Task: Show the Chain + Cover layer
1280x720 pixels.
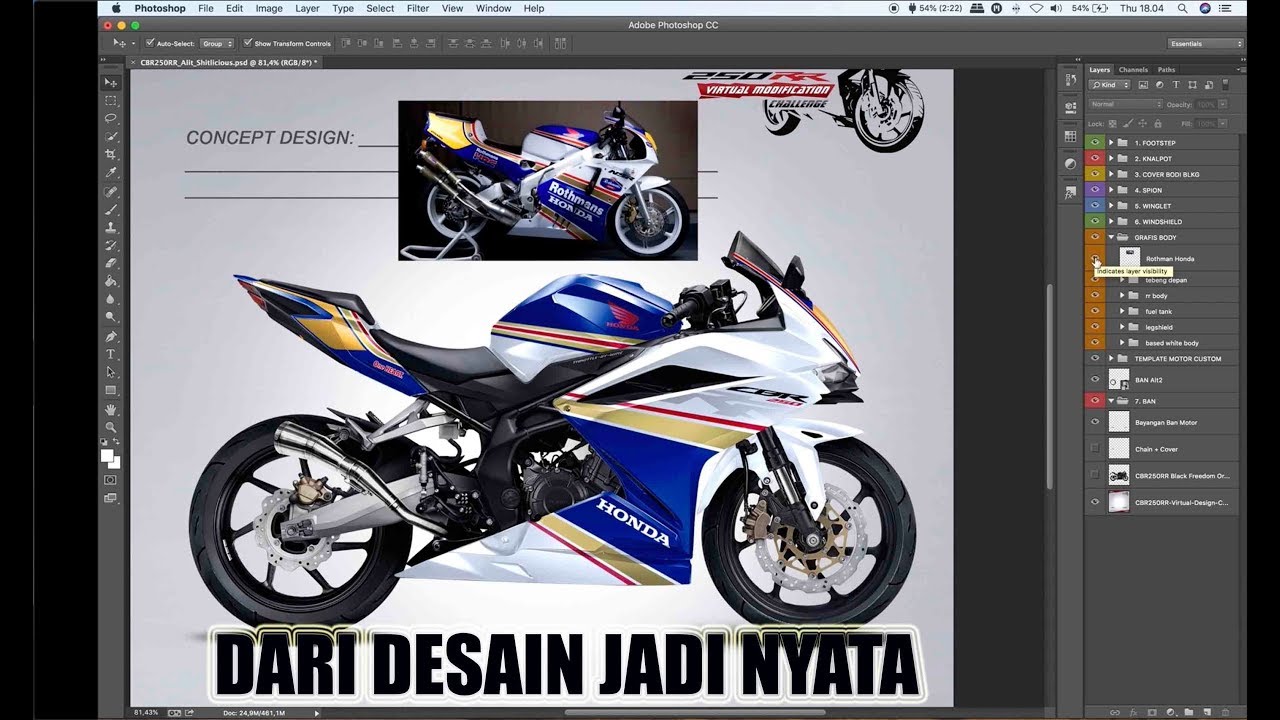Action: (1095, 449)
